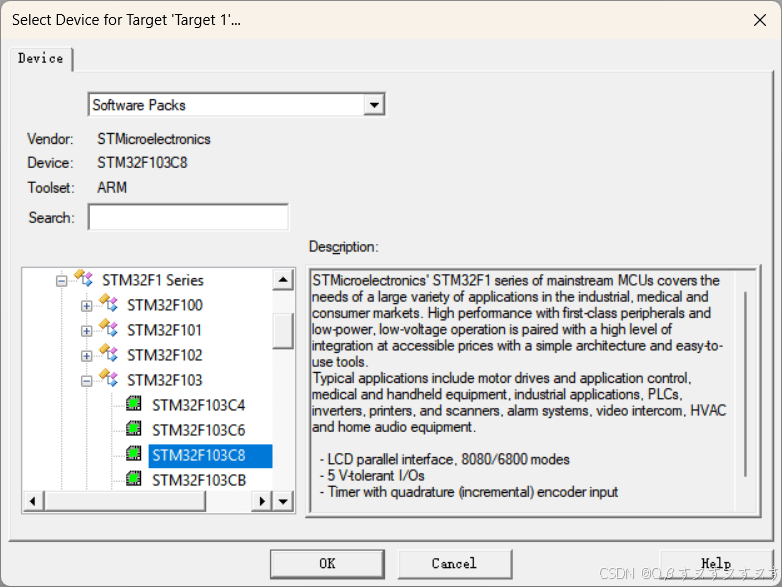Close the Select Device dialog
This screenshot has width=782, height=587.
click(x=760, y=20)
